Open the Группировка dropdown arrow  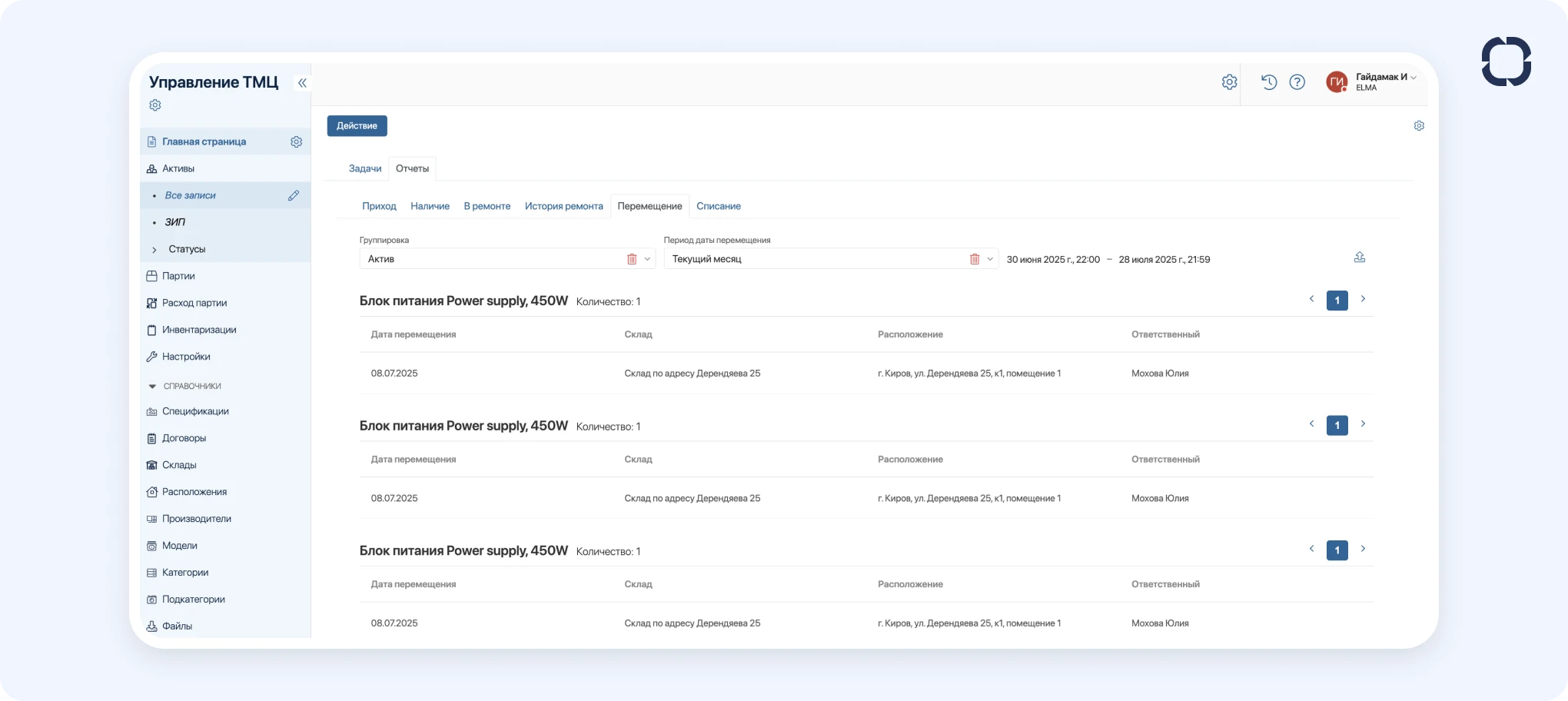click(x=647, y=259)
